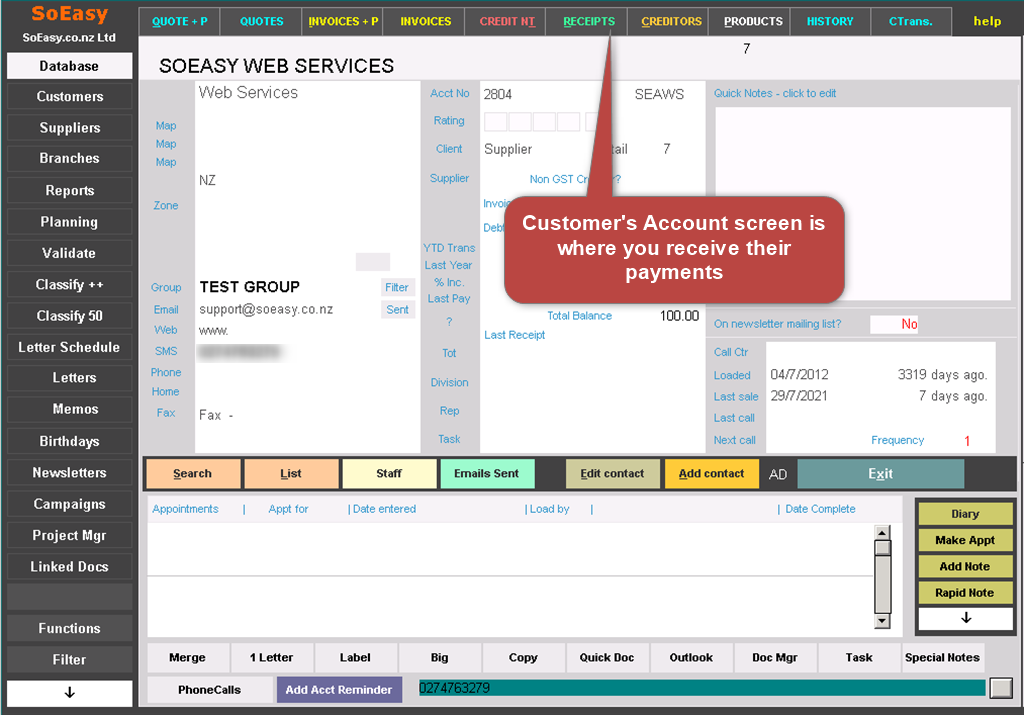This screenshot has height=715, width=1024.
Task: Open the QUOTES tab
Action: [261, 22]
